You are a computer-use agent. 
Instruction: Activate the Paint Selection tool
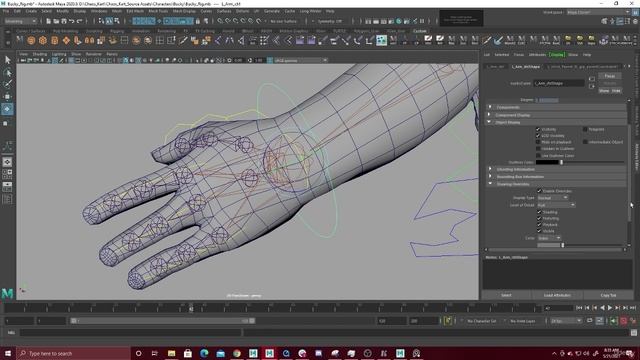pos(7,84)
